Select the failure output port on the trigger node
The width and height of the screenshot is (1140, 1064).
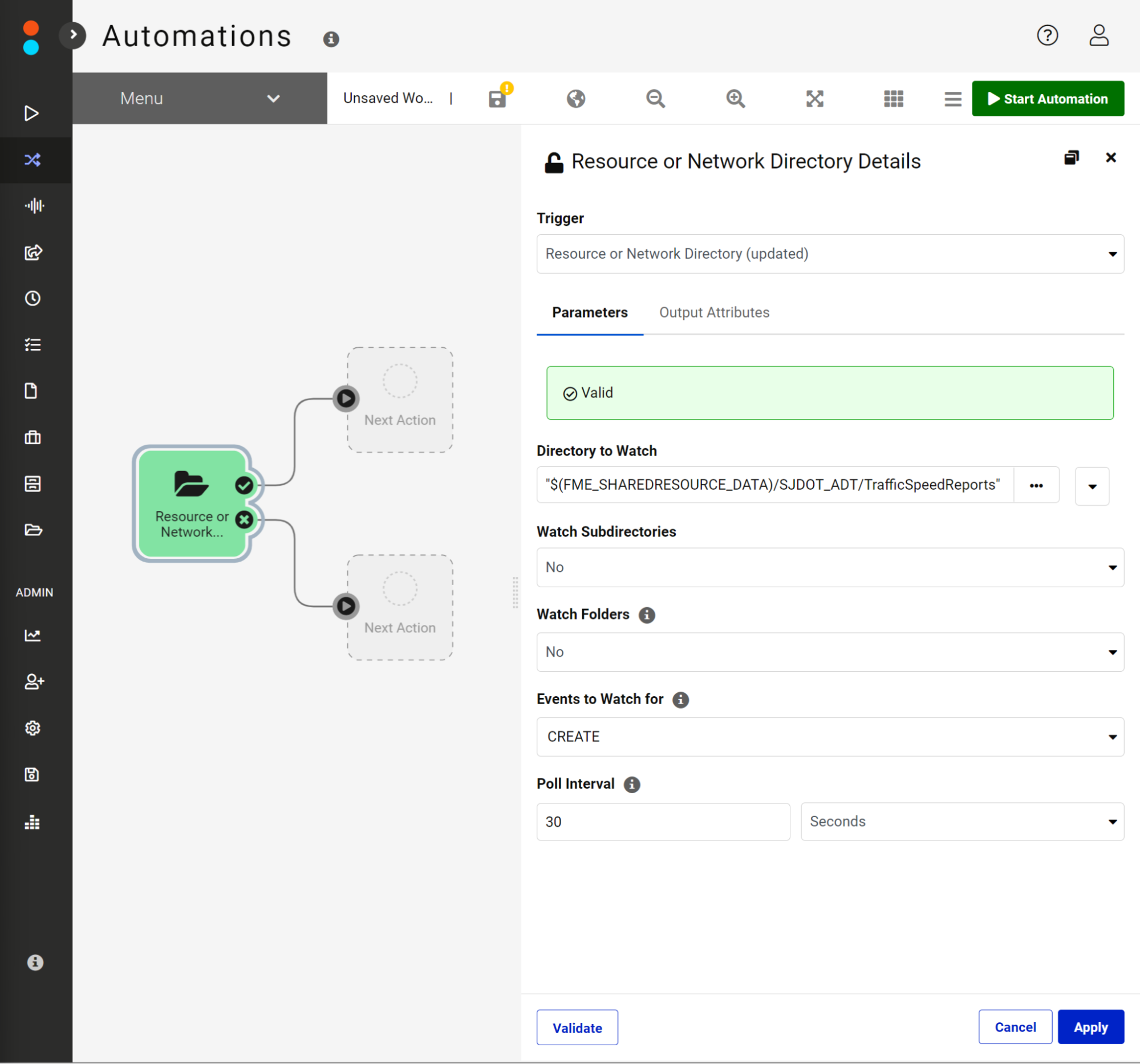pos(244,519)
